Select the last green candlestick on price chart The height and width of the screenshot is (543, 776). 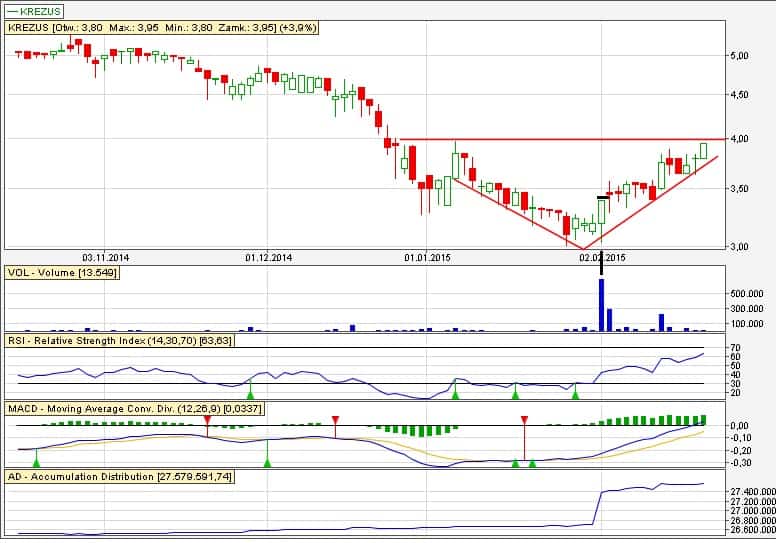click(x=703, y=150)
